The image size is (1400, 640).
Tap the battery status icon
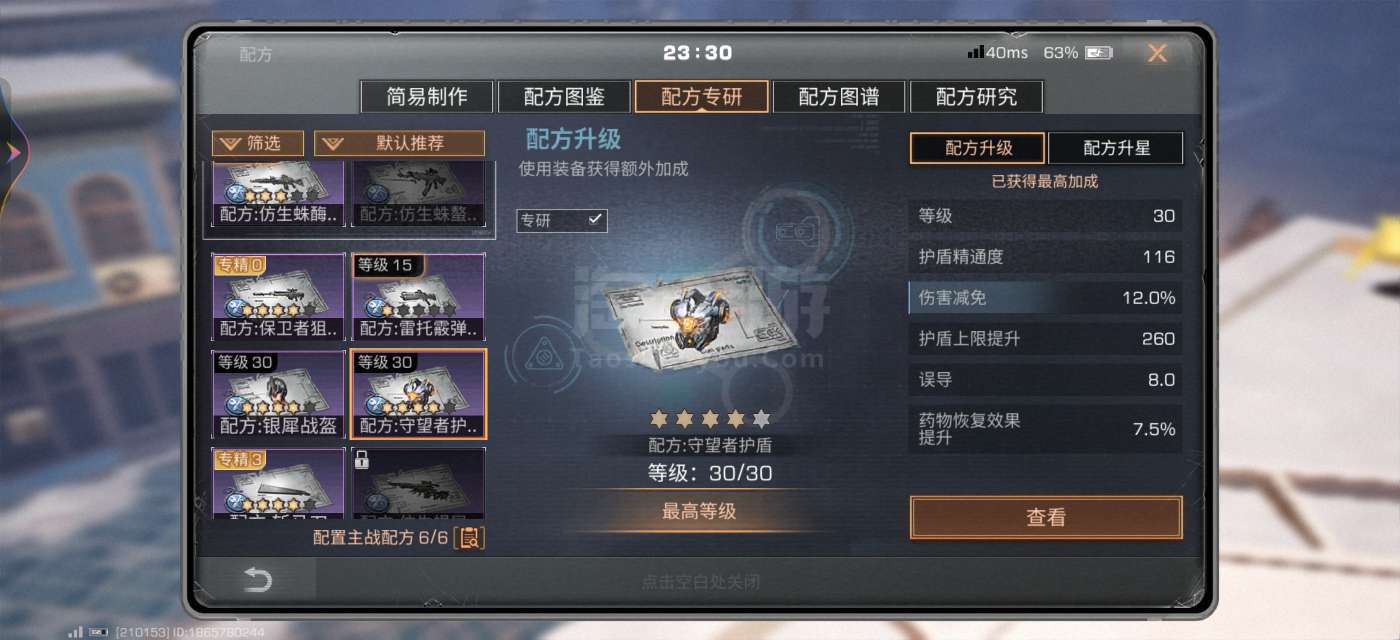tap(1099, 53)
